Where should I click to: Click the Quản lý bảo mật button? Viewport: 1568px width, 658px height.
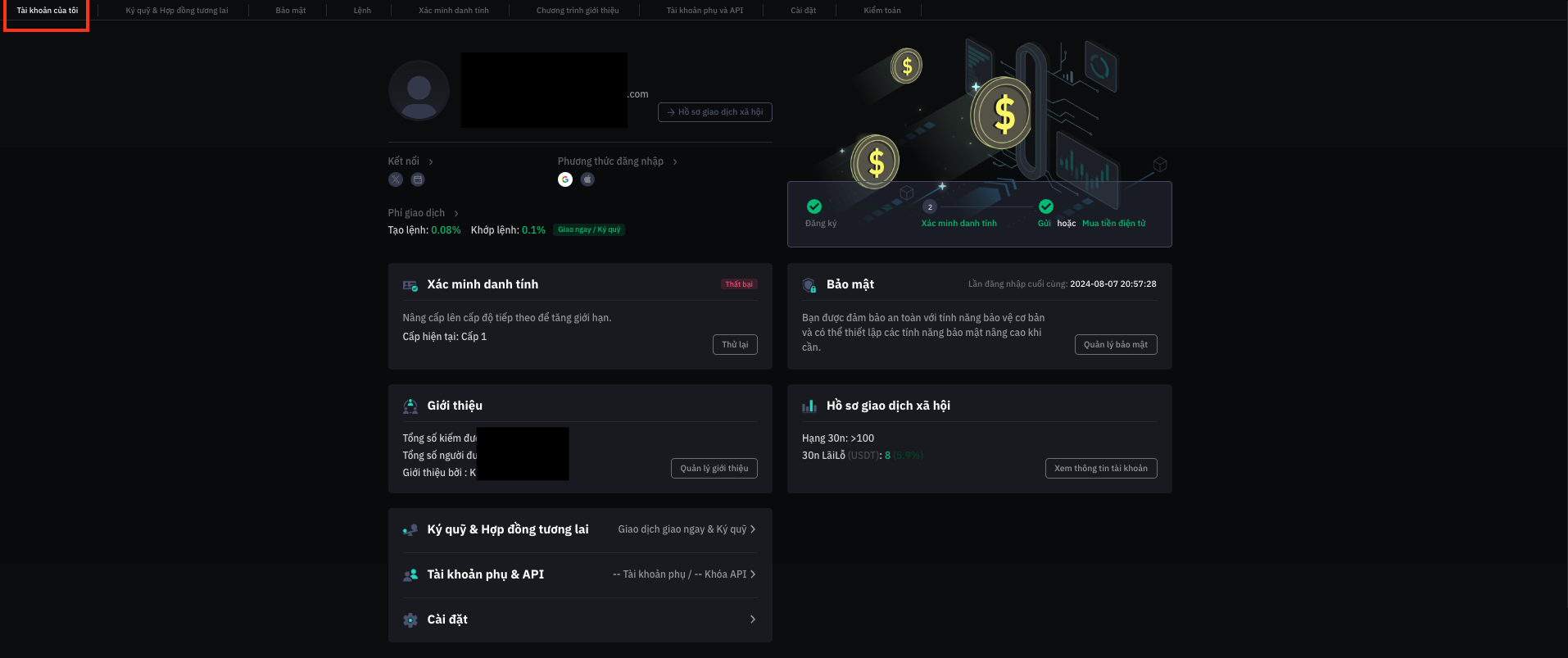pos(1116,344)
